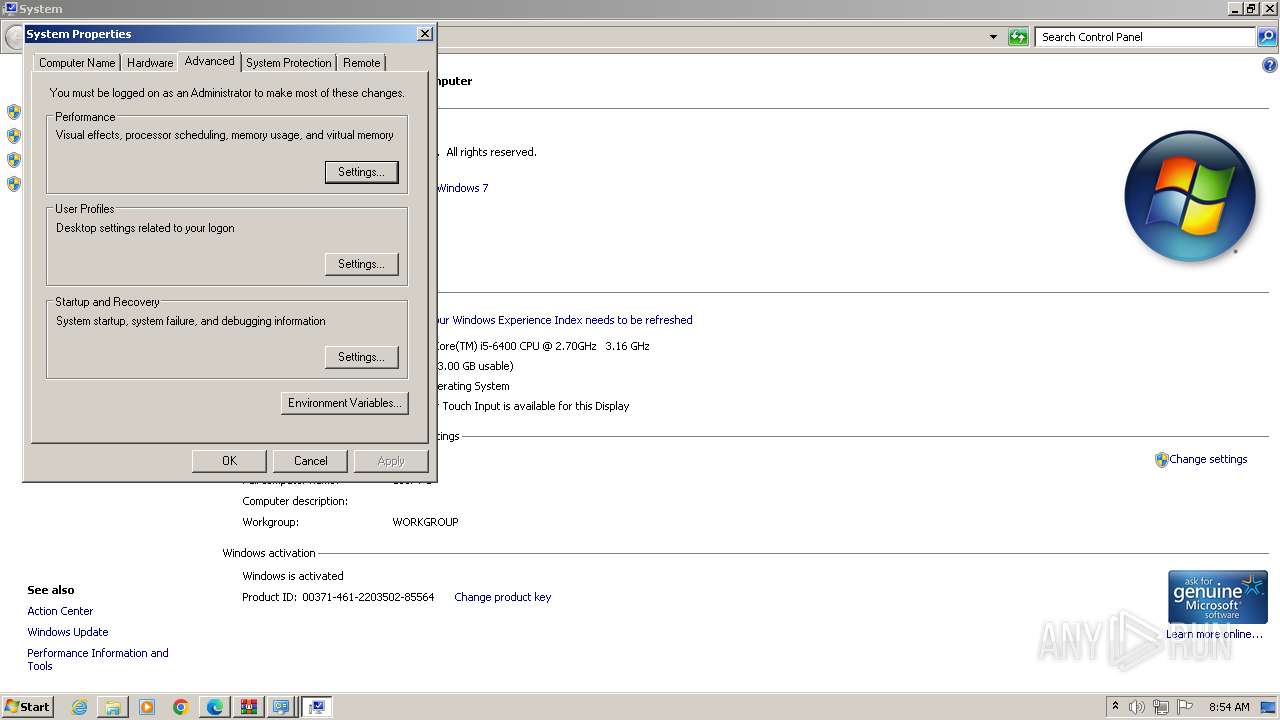This screenshot has width=1280, height=720.
Task: Click the Genuine Microsoft software badge
Action: coord(1217,597)
